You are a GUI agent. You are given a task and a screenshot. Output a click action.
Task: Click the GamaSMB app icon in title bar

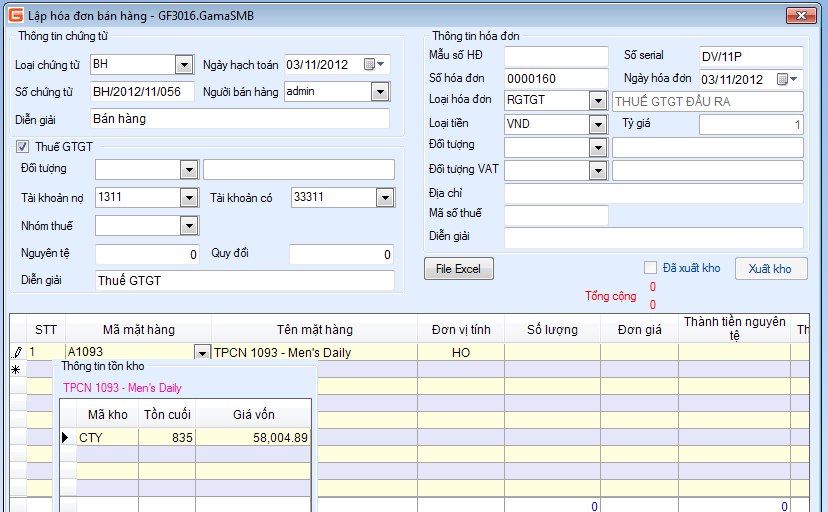(x=14, y=15)
